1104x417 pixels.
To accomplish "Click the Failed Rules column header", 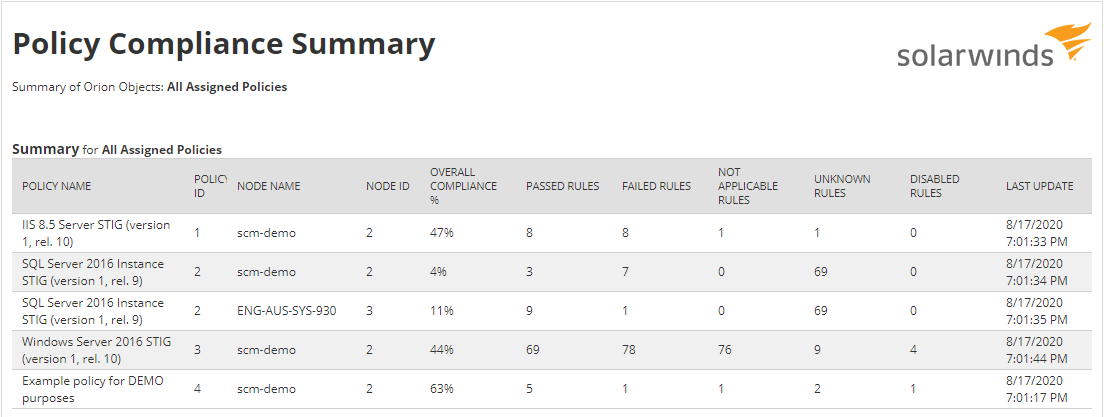I will (656, 186).
